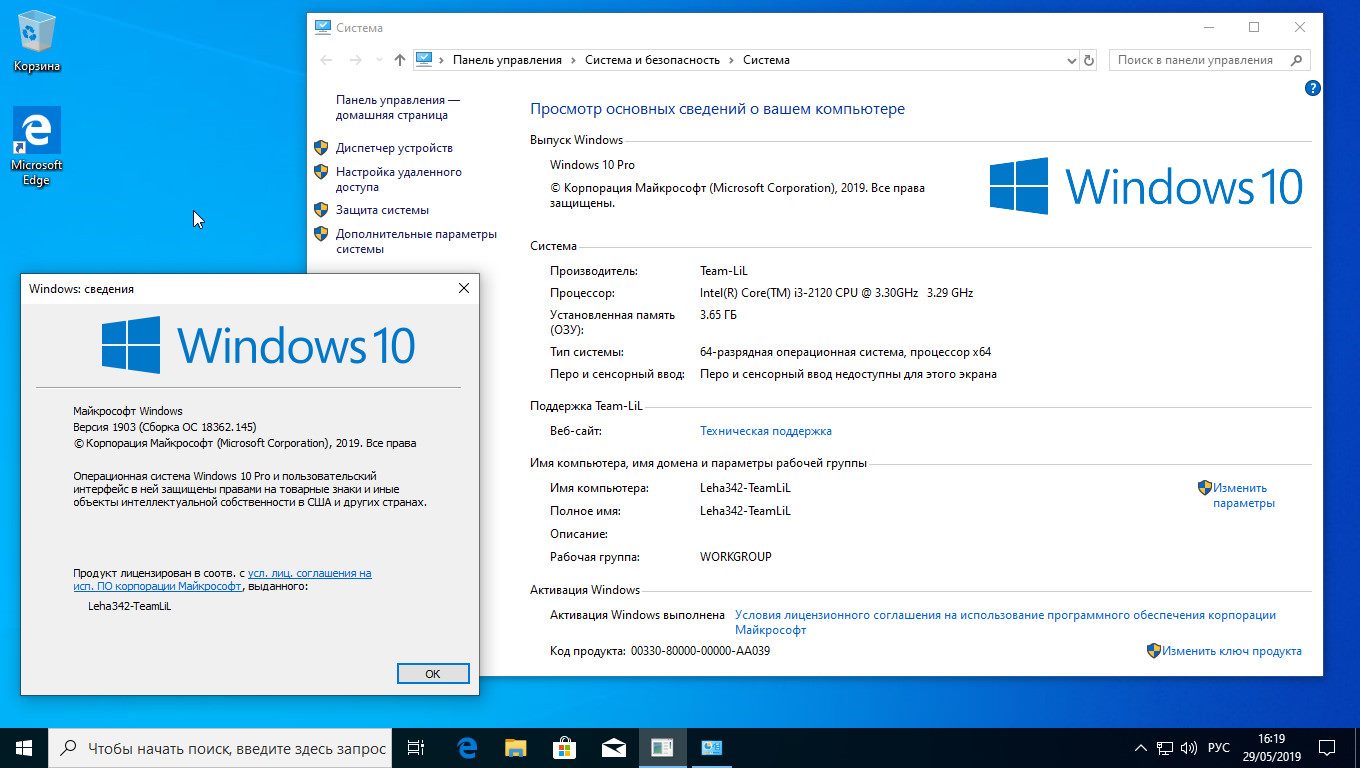Open усл. лиц. соглашения link in winver
1360x768 pixels.
pos(310,573)
